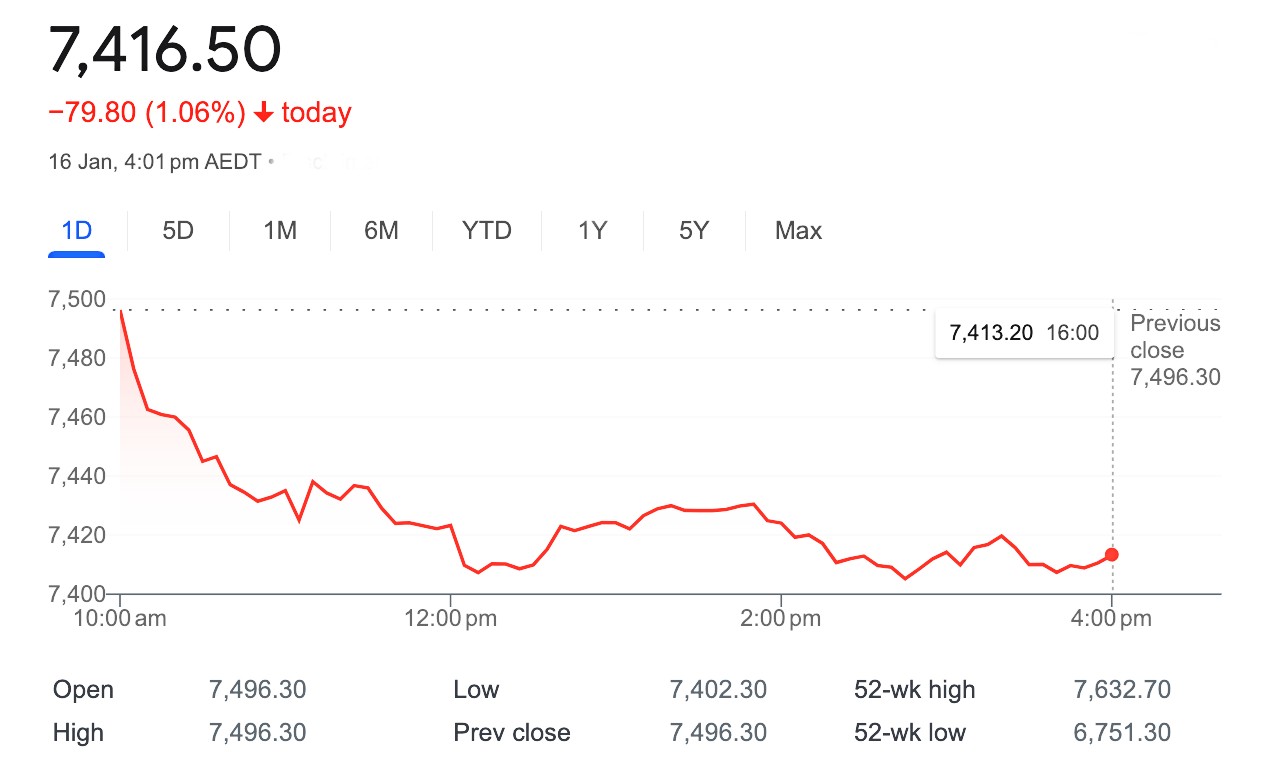Screen dimensions: 1272x782
Task: Select the YTD range tab
Action: click(487, 231)
